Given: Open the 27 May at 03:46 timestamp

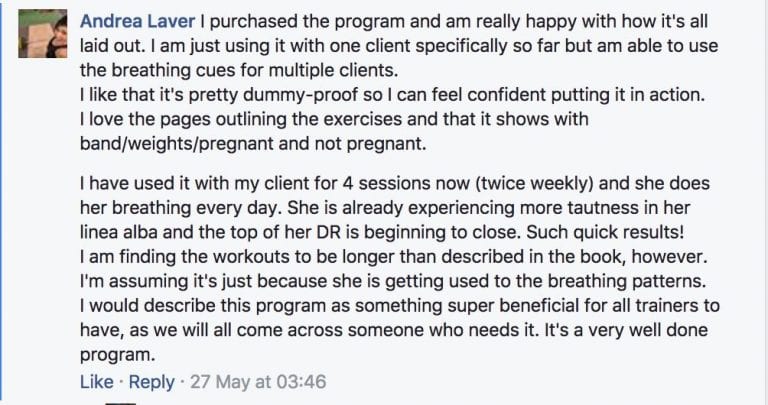Looking at the screenshot, I should click(258, 382).
